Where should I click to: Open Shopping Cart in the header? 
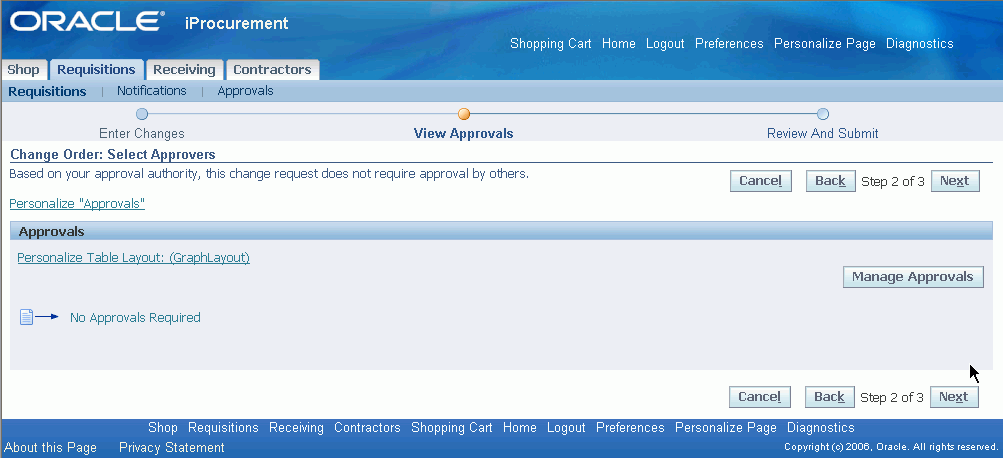(551, 43)
